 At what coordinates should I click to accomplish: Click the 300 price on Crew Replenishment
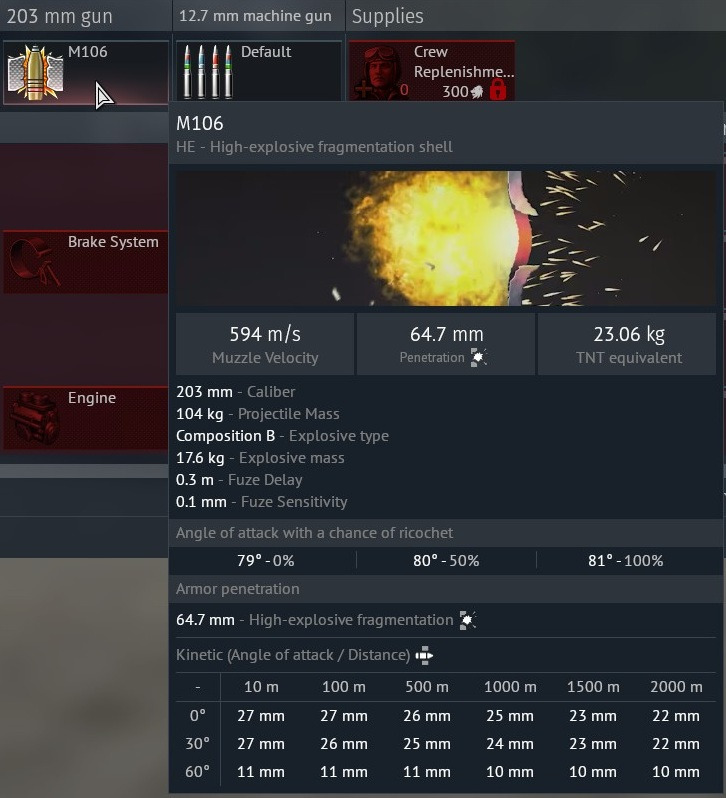[x=455, y=92]
